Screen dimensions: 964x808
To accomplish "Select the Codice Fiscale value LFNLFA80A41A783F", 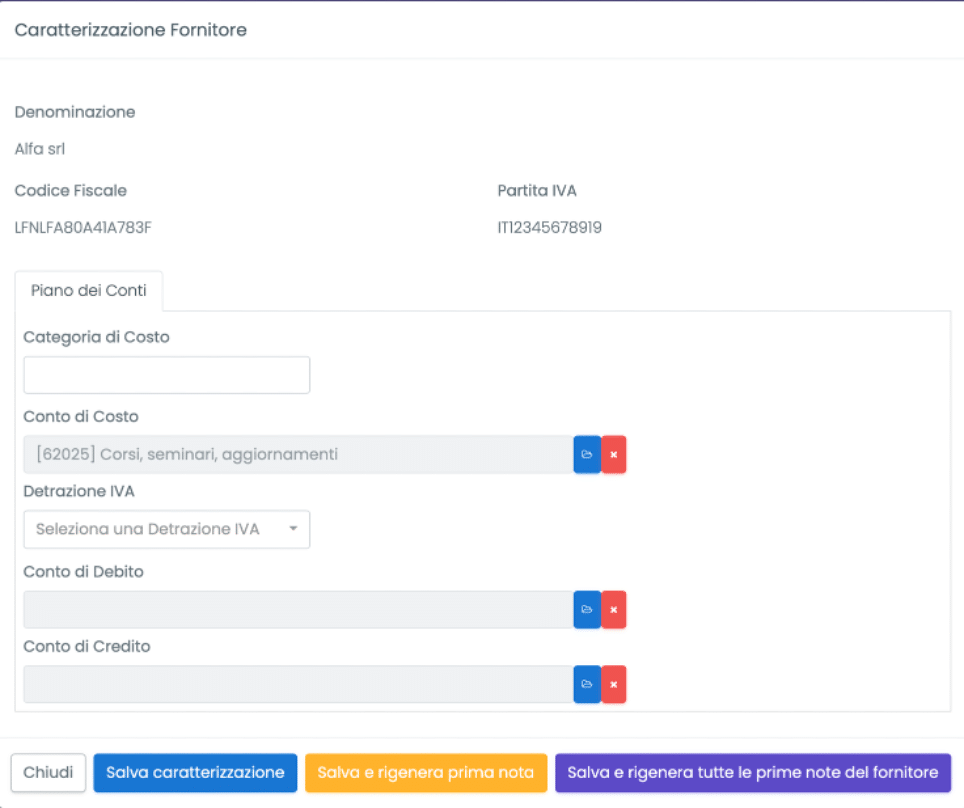I will click(83, 227).
